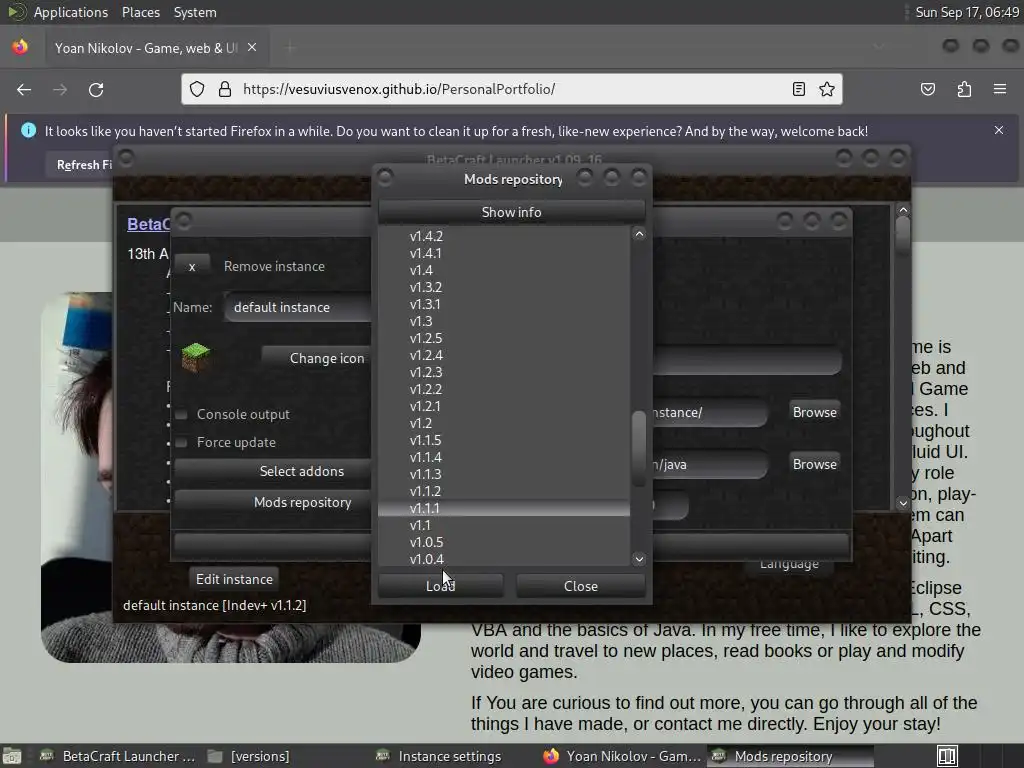Screen dimensions: 1024x768
Task: Click the x button beside Remove instance
Action: [x=192, y=266]
